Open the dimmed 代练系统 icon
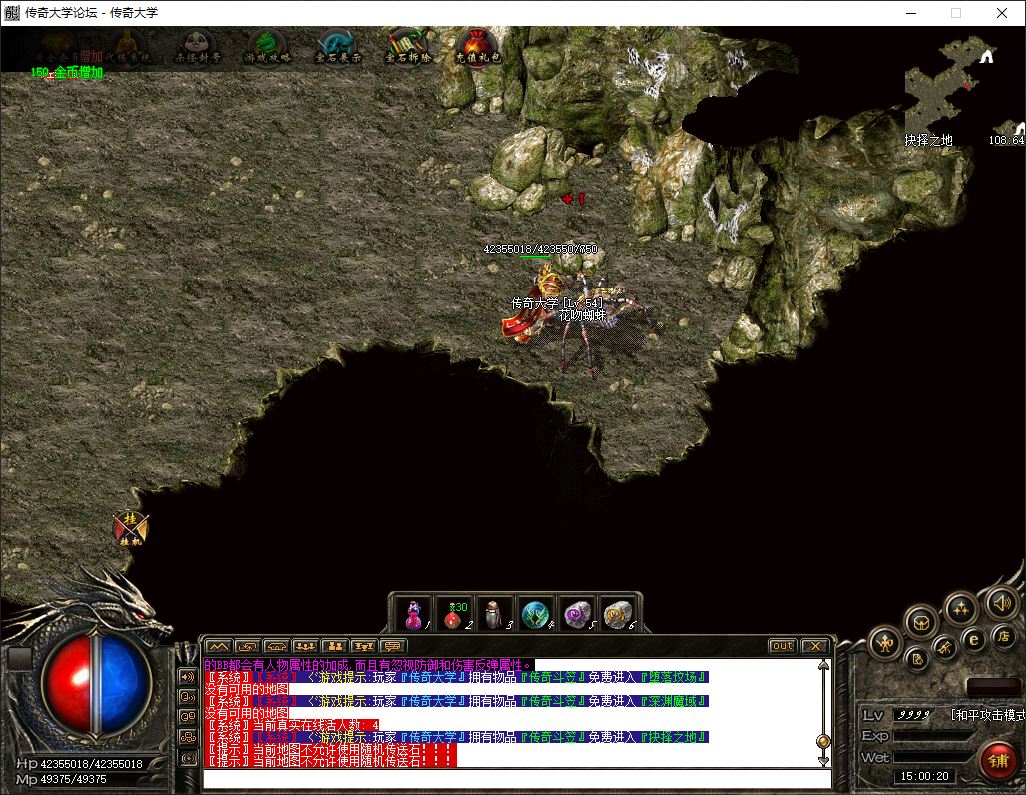 click(128, 48)
